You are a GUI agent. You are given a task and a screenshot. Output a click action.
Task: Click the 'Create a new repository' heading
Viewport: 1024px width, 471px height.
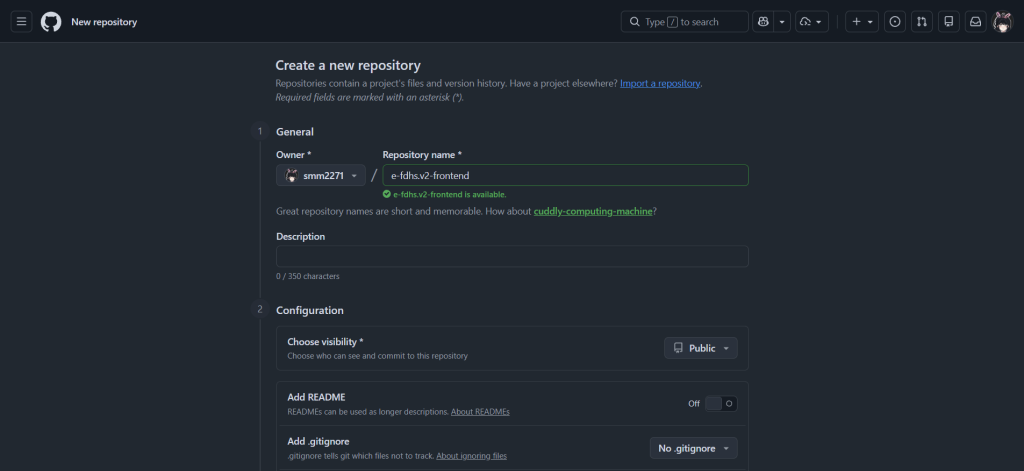[x=348, y=65]
